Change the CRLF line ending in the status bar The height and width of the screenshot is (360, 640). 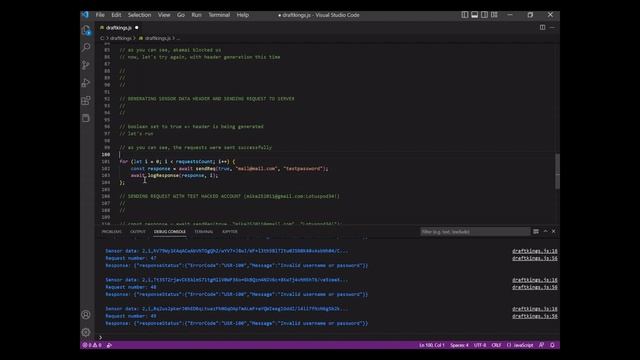click(496, 345)
